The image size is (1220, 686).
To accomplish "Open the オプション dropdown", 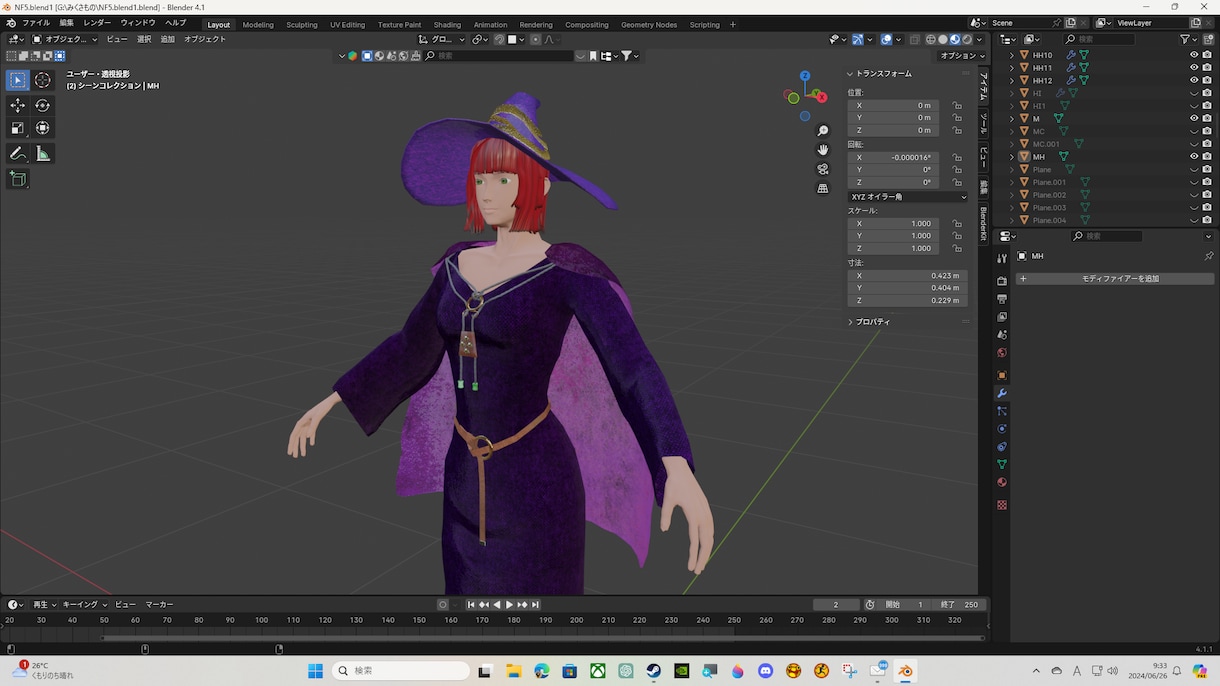I will [962, 56].
